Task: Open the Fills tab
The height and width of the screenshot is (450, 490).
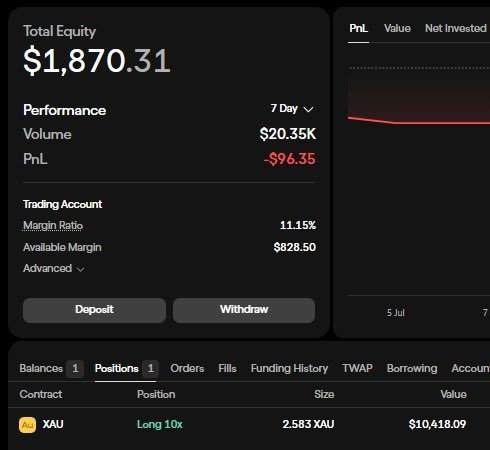Action: point(227,368)
